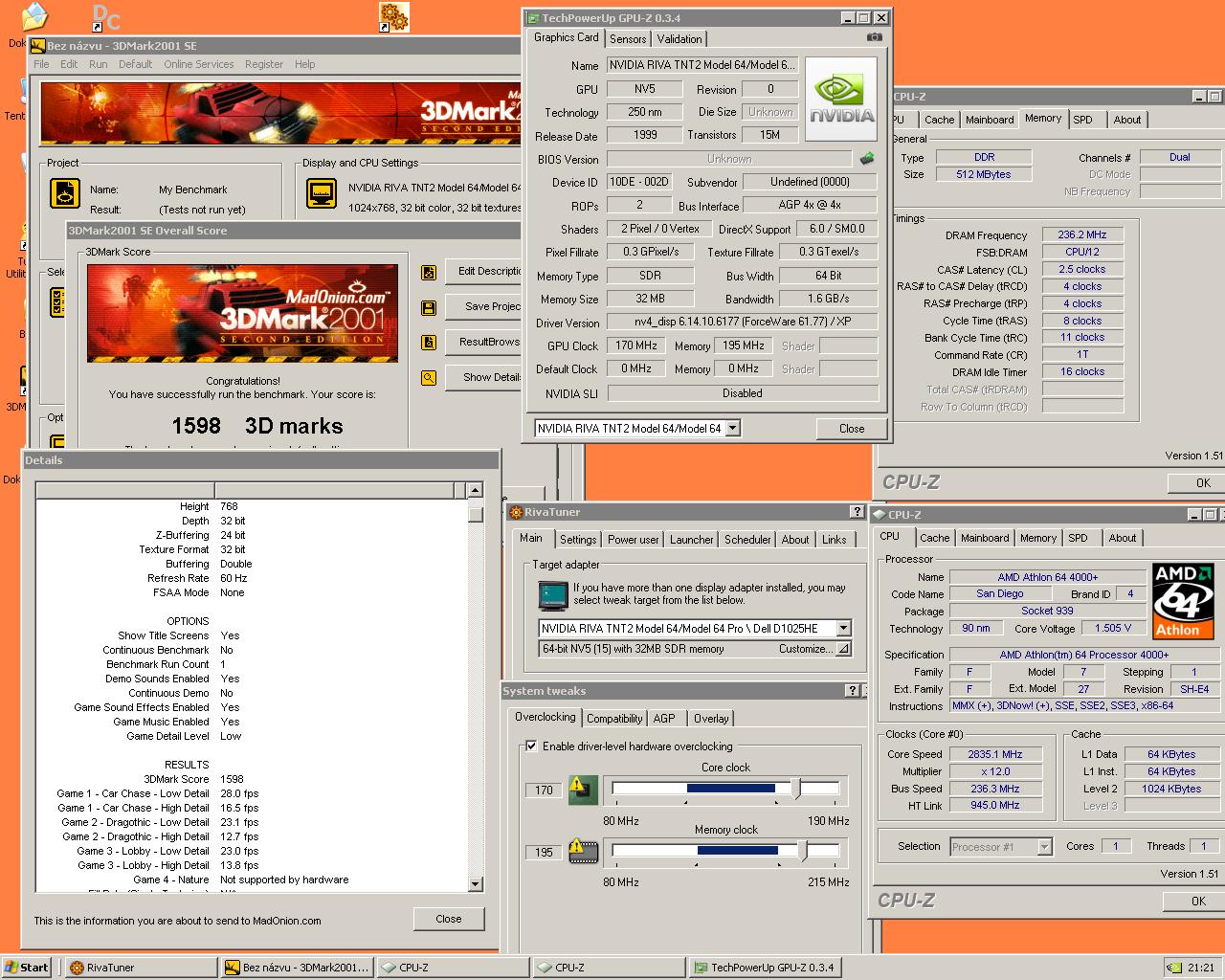This screenshot has height=980, width=1225.
Task: Click the NVIDIA logo in GPU-Z
Action: click(841, 100)
